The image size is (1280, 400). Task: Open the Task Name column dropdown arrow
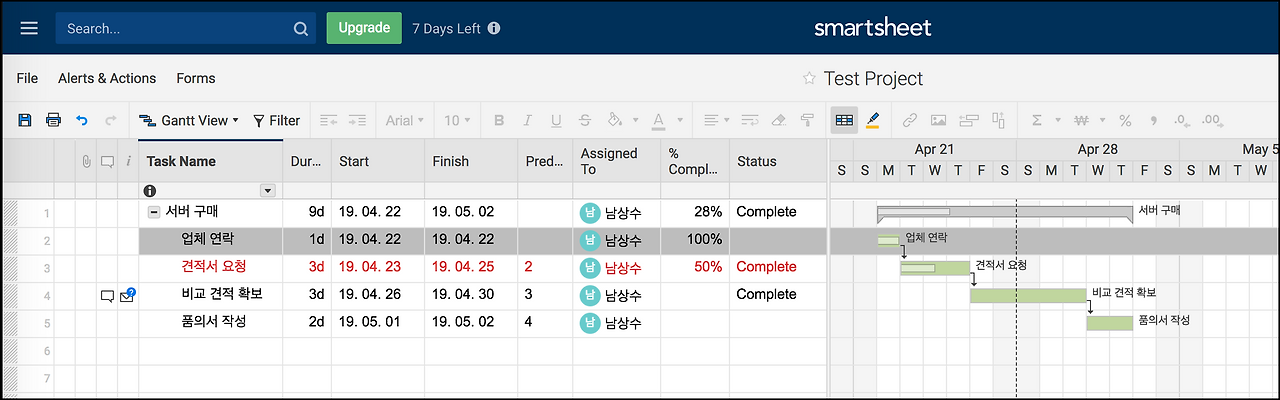[267, 190]
